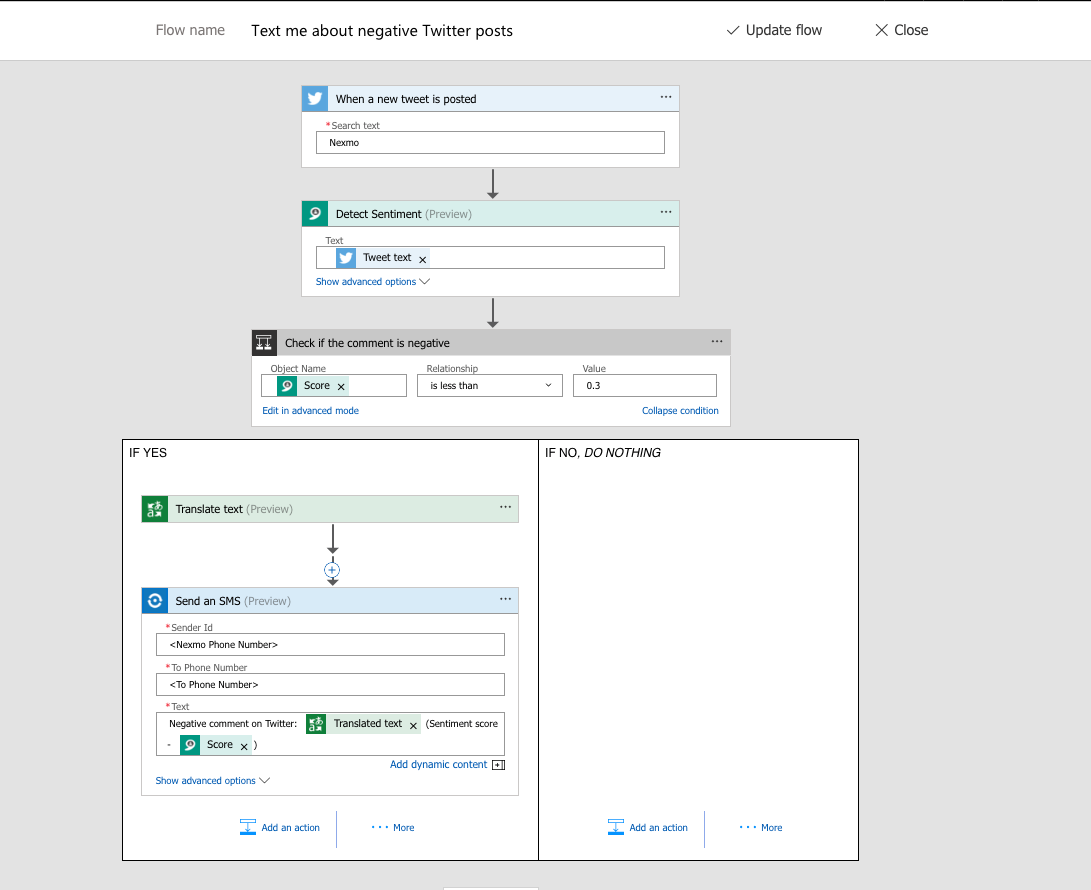The height and width of the screenshot is (890, 1091).
Task: Click the Twitter icon on trigger card
Action: point(315,99)
